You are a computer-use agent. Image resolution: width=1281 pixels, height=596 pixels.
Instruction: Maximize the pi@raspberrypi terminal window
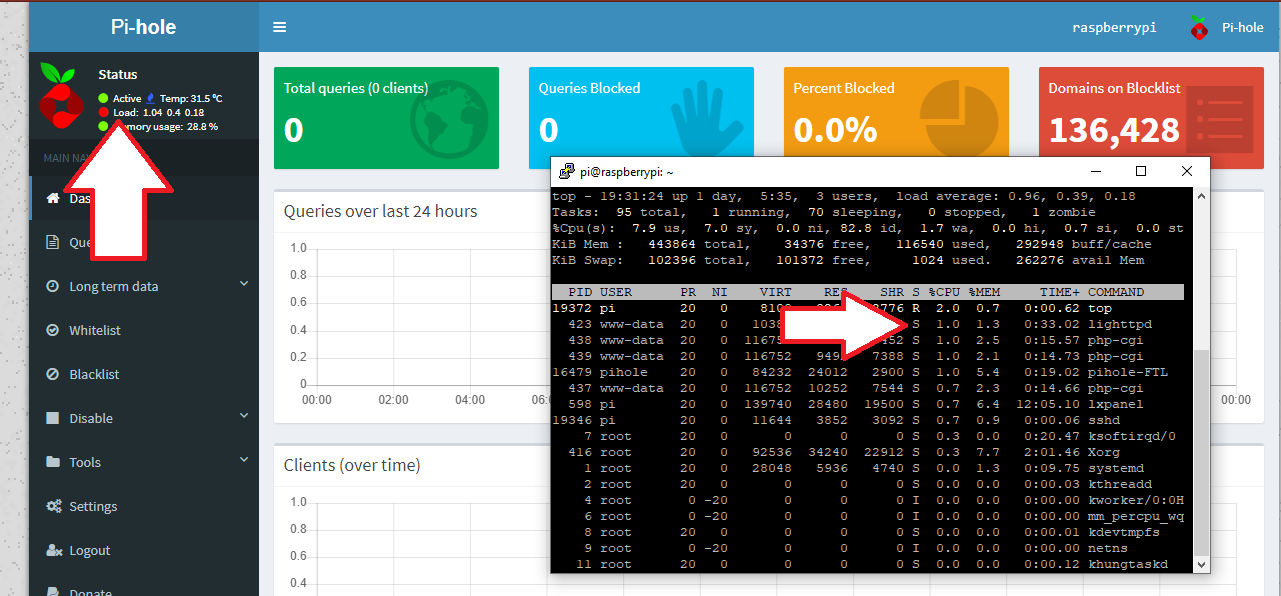pos(1141,171)
